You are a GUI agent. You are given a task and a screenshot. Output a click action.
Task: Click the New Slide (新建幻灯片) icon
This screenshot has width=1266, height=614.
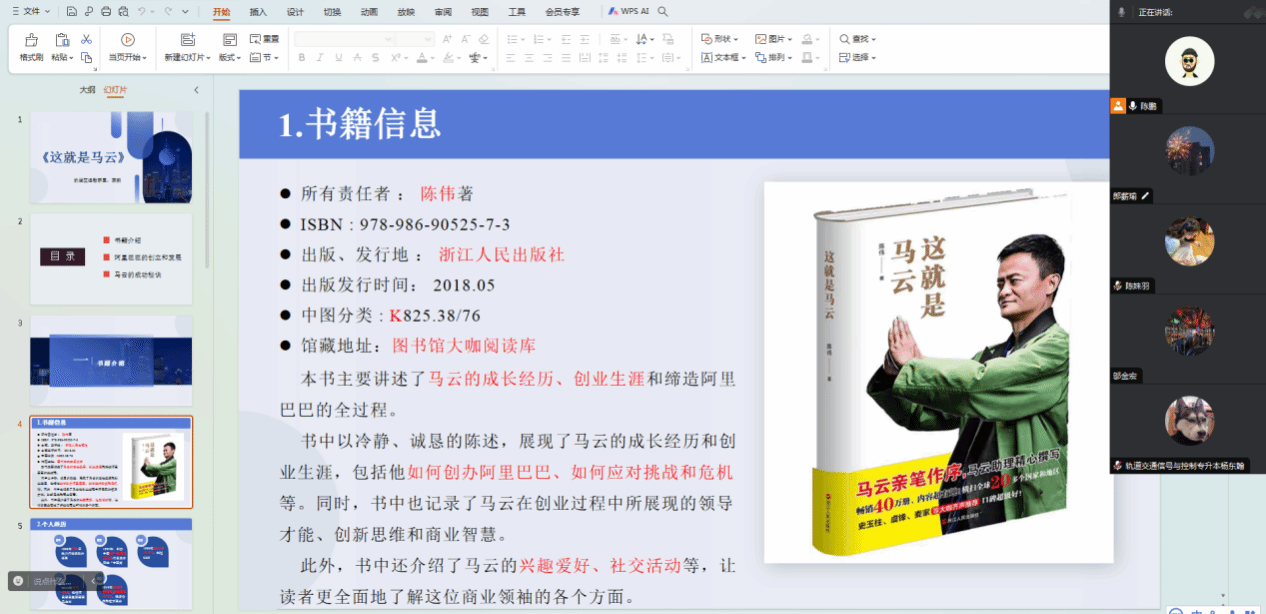[187, 40]
